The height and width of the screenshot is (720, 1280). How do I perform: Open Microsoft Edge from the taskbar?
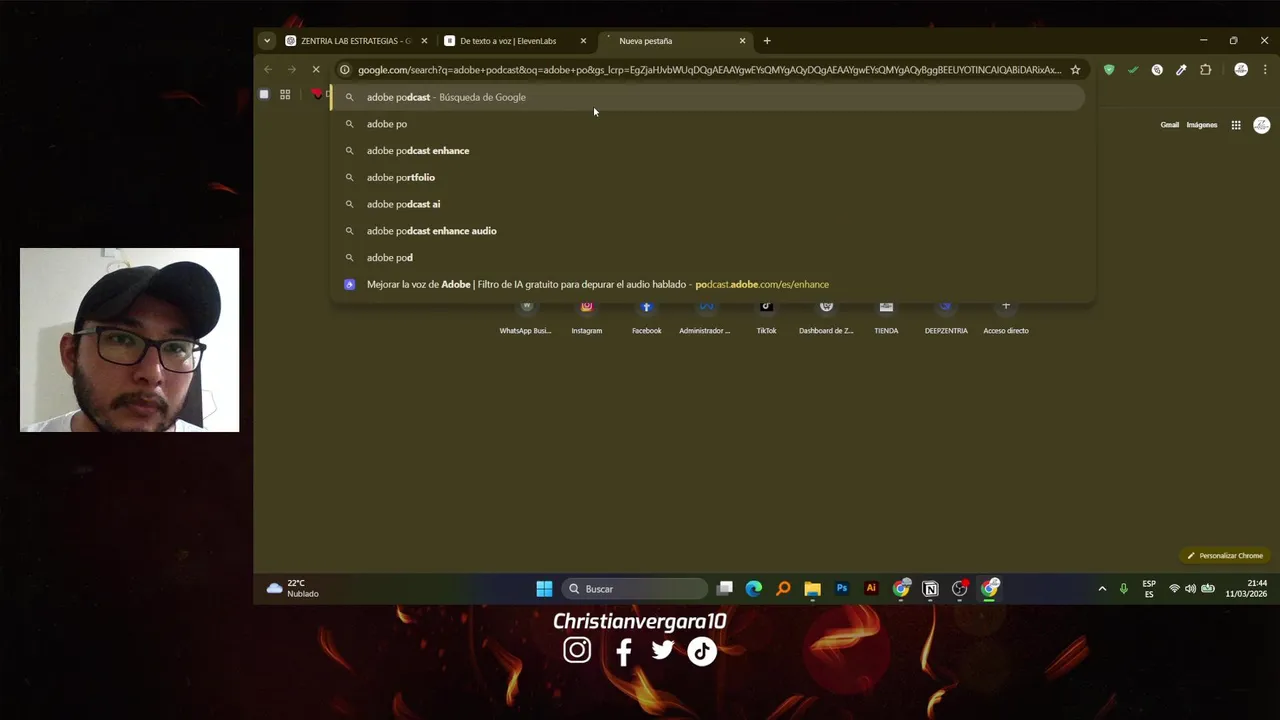pos(754,589)
